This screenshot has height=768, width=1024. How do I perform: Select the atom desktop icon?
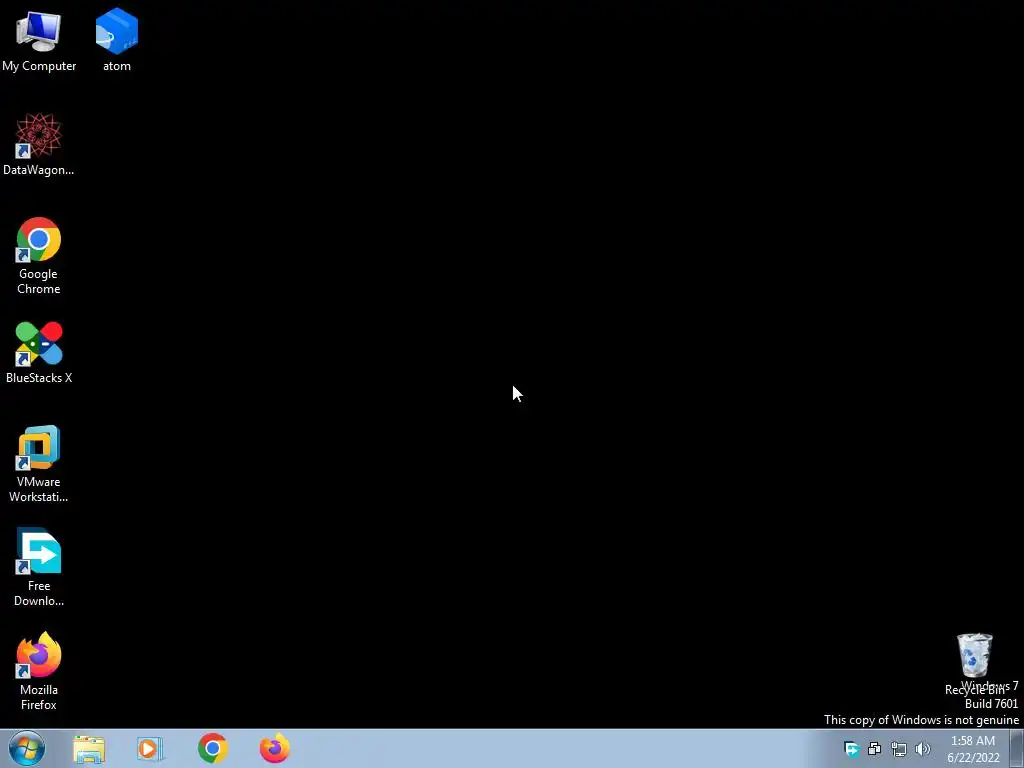[117, 40]
